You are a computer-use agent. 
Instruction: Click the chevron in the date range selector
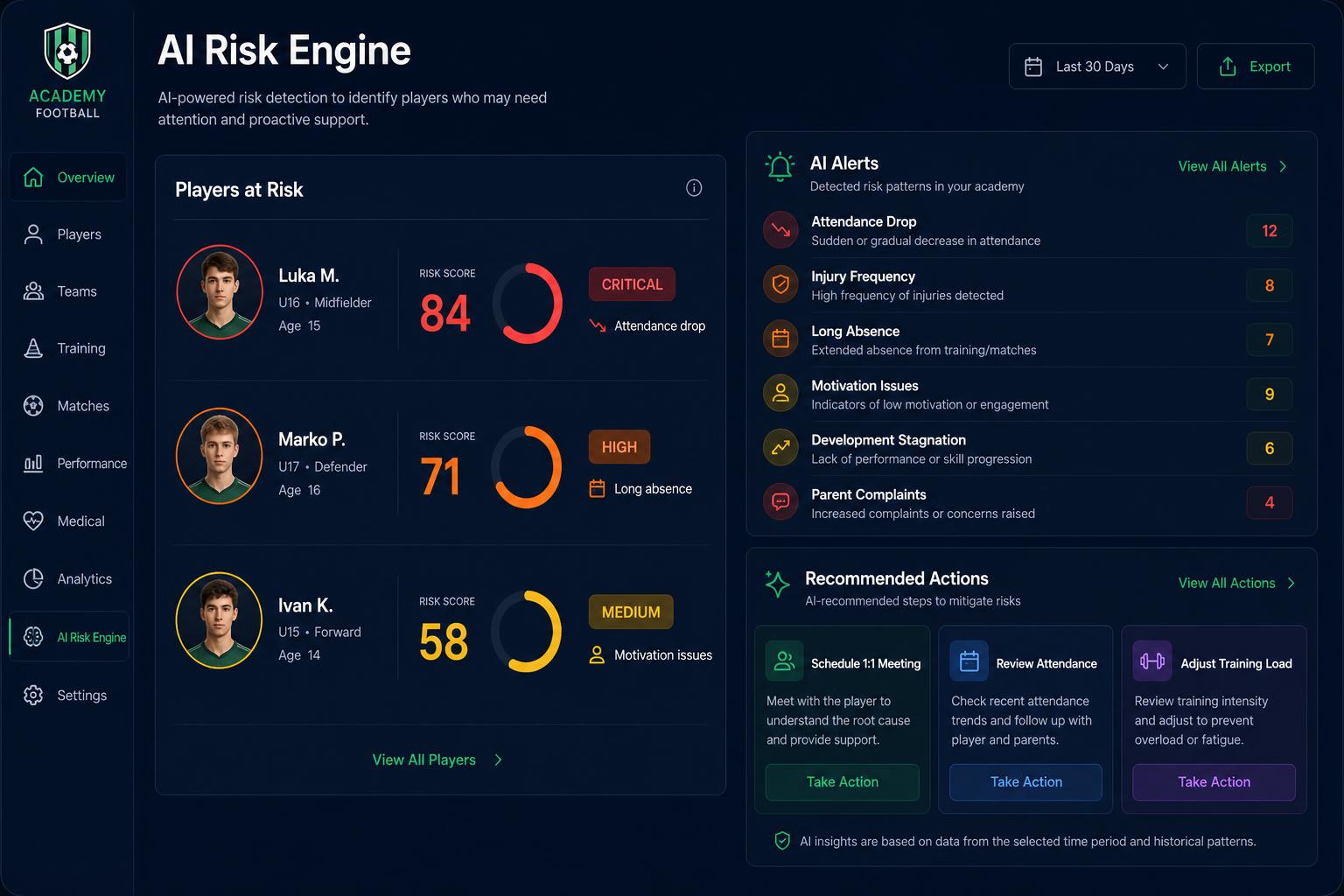click(1163, 66)
